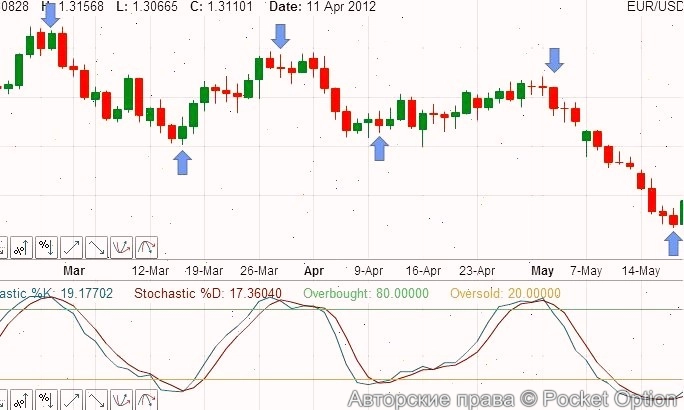Click the partially visible leftmost toolbar icon
The image size is (684, 410).
click(3, 246)
